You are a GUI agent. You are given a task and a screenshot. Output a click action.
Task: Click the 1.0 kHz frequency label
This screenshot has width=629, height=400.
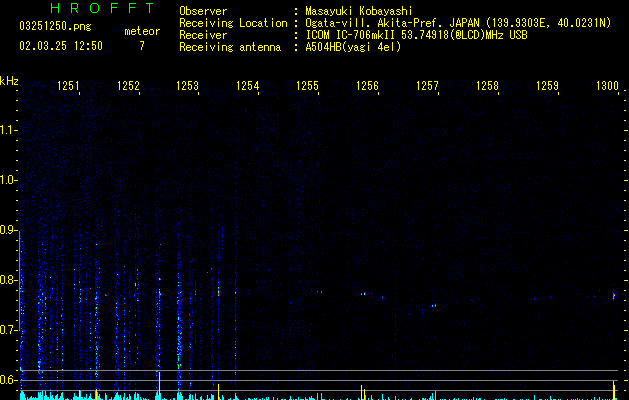(x=8, y=180)
